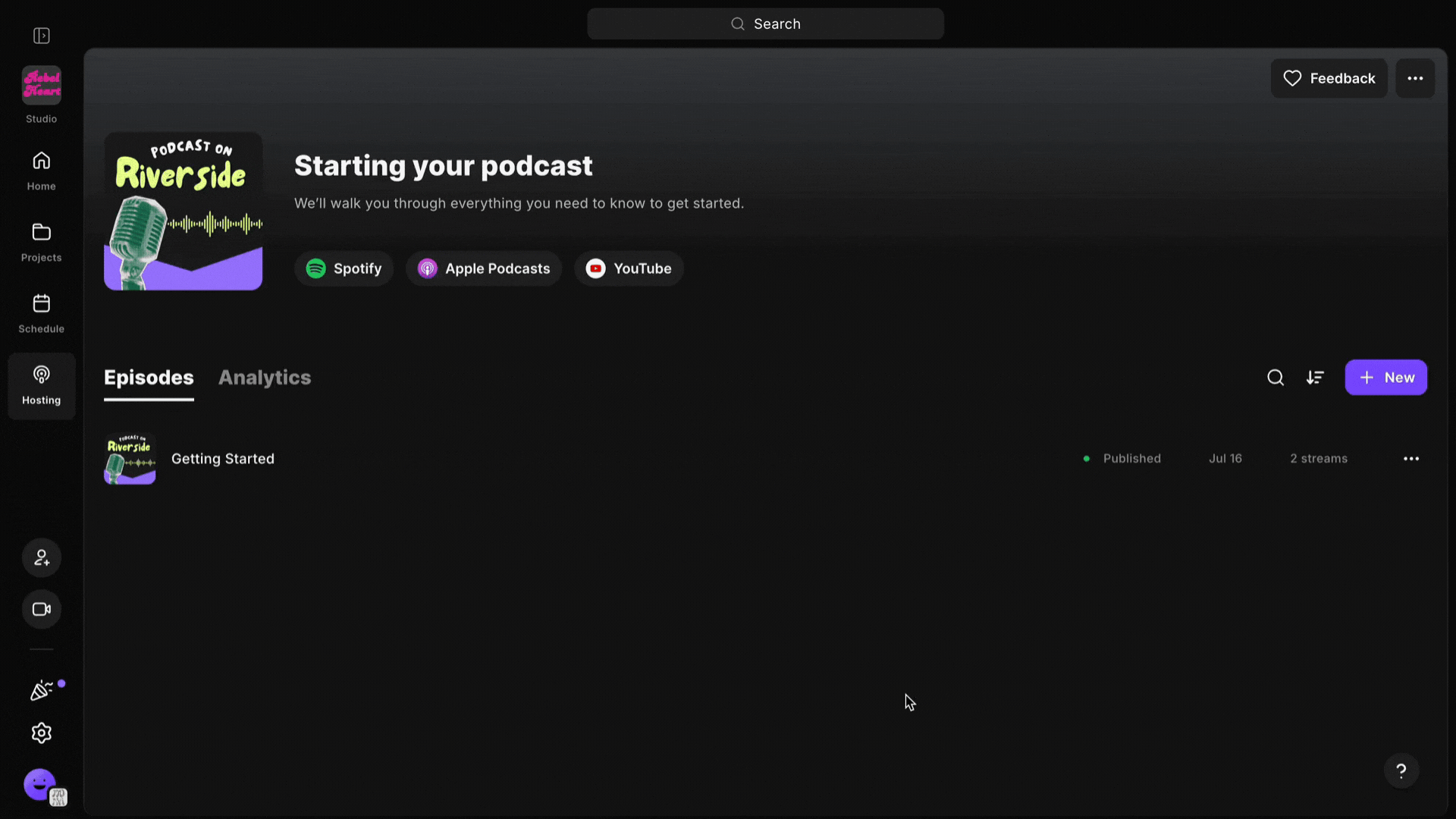Open the Getting Started episode title
The image size is (1456, 819).
click(223, 459)
